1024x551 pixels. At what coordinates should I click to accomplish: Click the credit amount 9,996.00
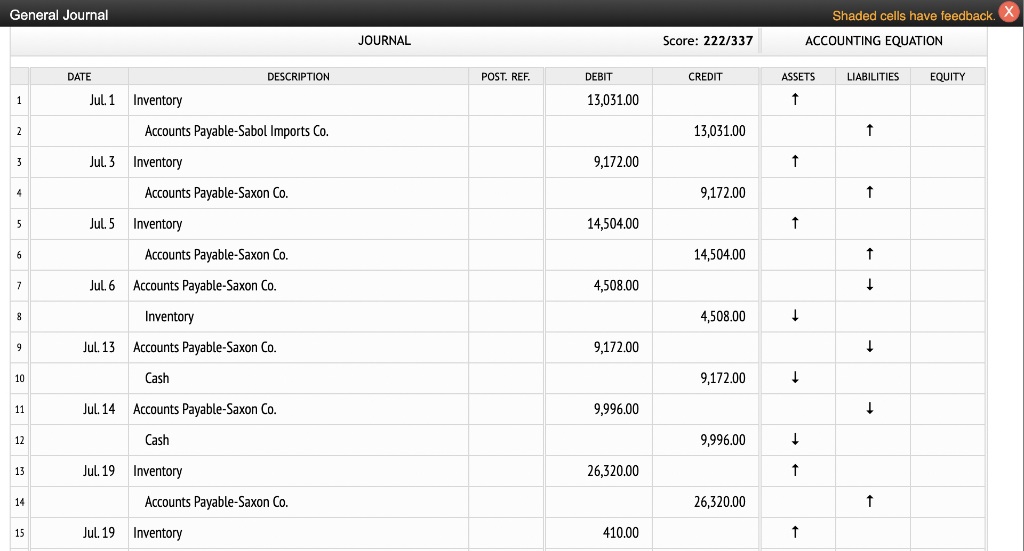click(722, 439)
